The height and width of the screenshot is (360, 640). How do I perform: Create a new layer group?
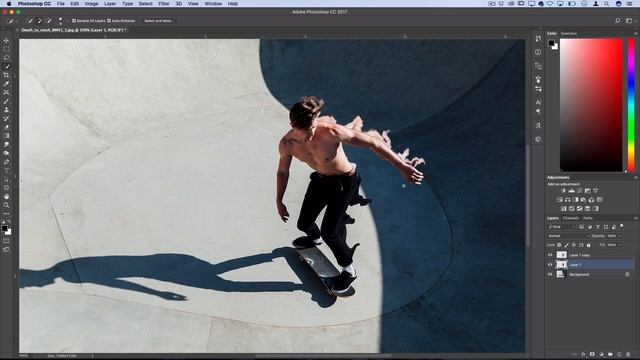click(610, 355)
